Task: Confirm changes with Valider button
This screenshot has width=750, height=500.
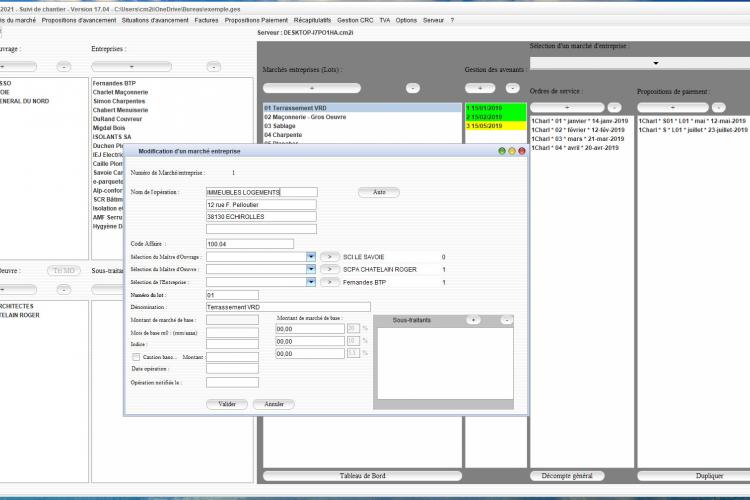Action: point(227,404)
